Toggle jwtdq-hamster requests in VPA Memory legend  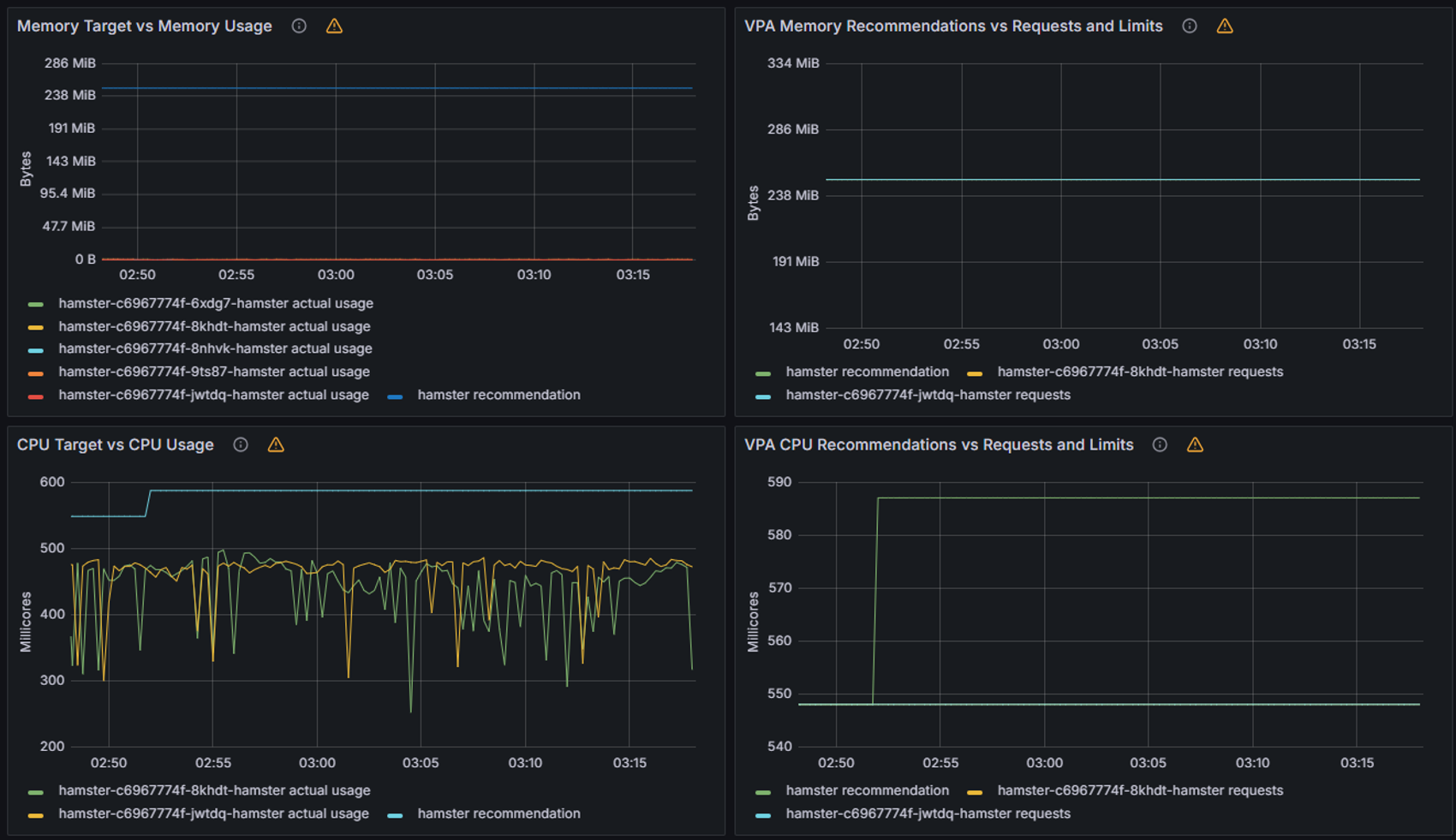[x=928, y=395]
